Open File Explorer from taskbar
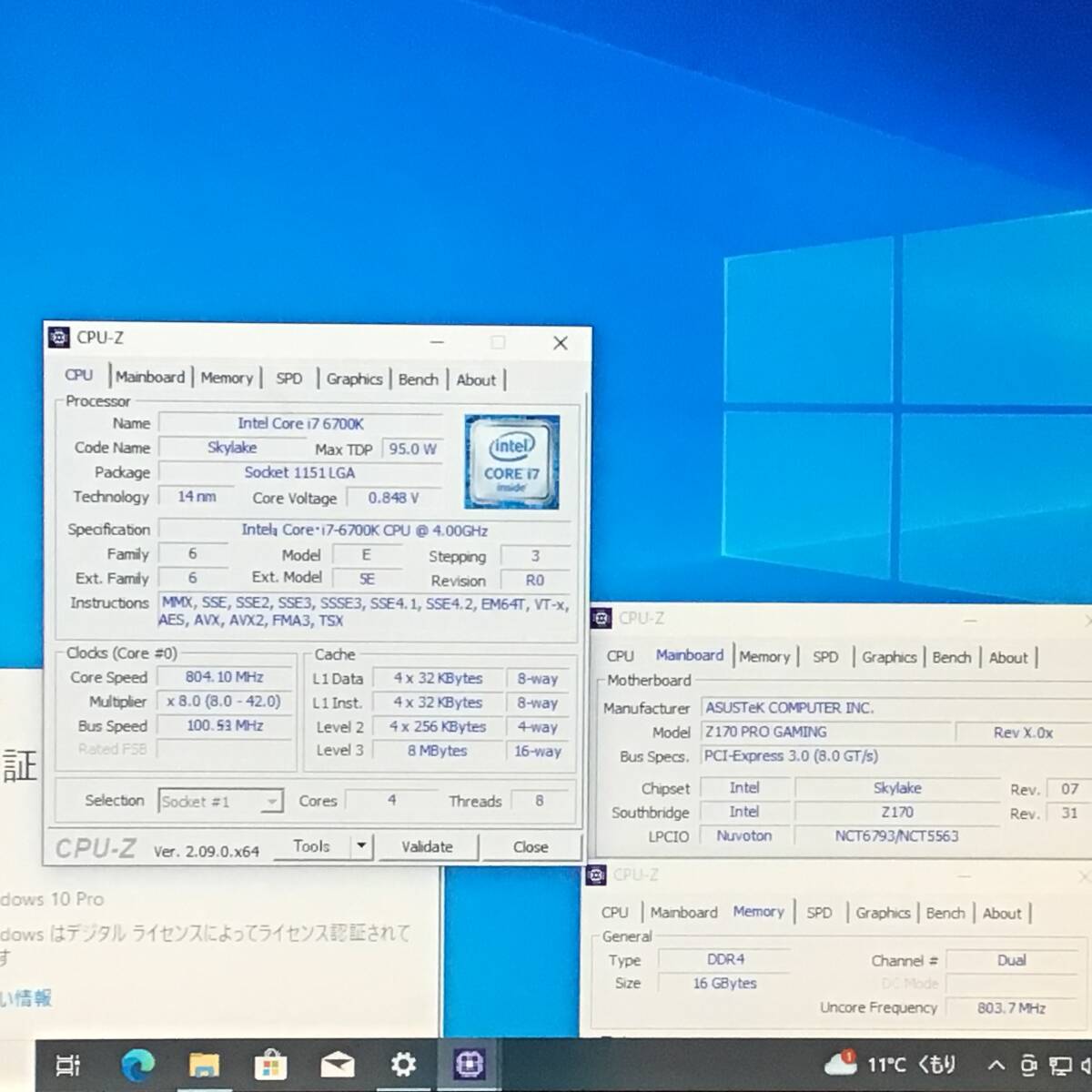The width and height of the screenshot is (1092, 1092). pos(204,1065)
